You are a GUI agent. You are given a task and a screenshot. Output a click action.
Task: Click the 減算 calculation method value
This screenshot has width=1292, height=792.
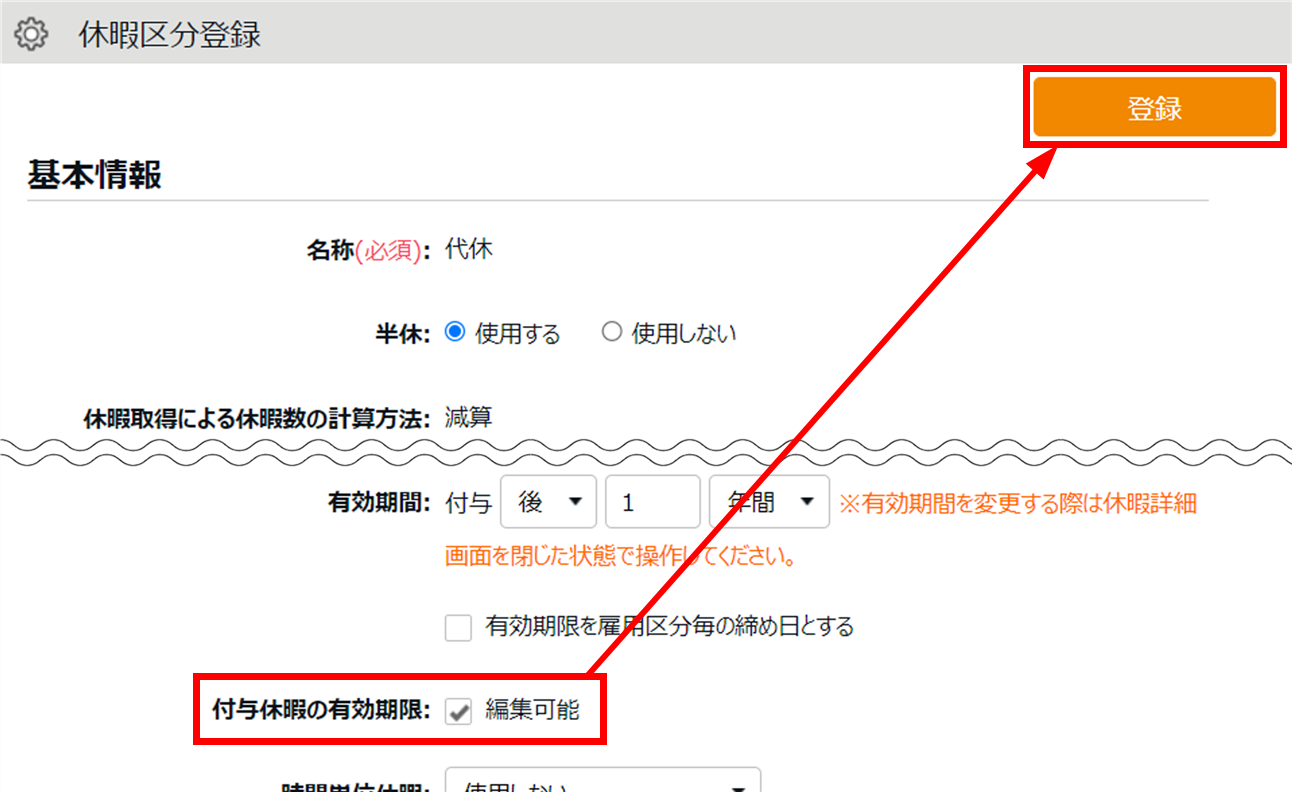[x=469, y=417]
